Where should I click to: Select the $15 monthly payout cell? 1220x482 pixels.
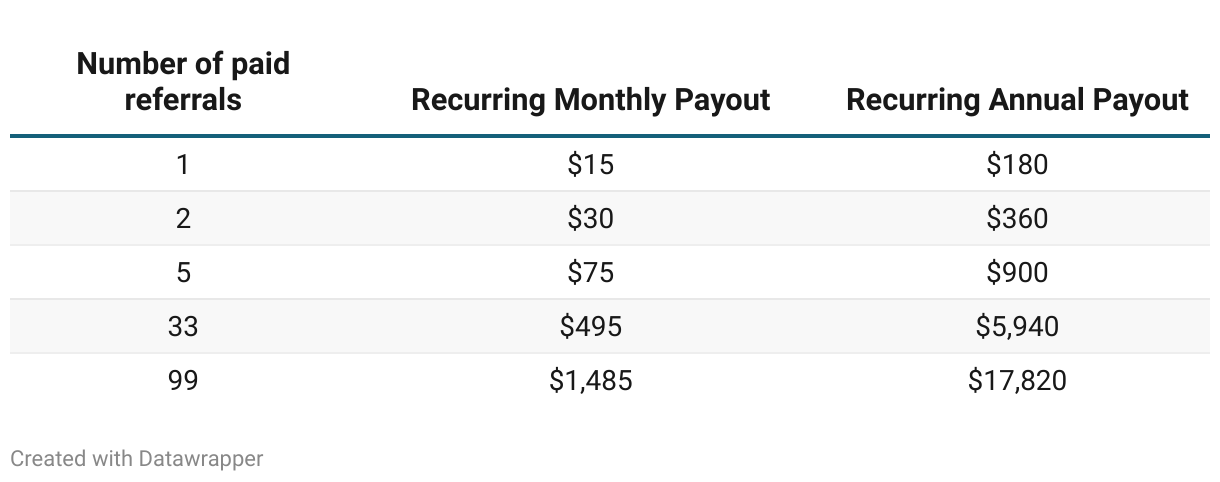coord(590,164)
